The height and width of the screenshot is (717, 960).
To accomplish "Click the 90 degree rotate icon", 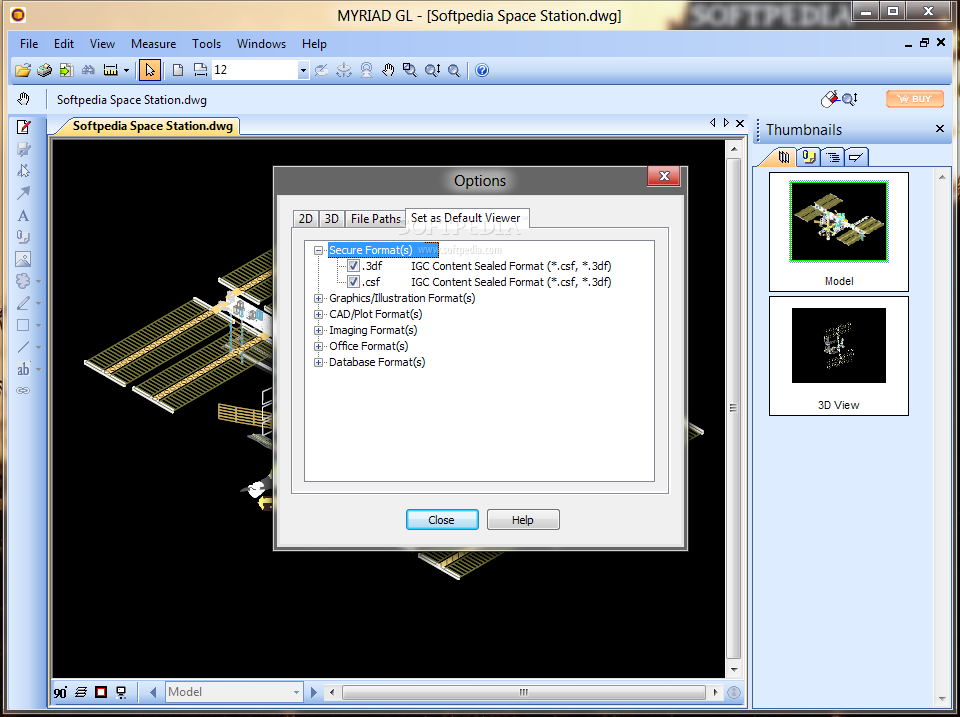I will pos(60,693).
